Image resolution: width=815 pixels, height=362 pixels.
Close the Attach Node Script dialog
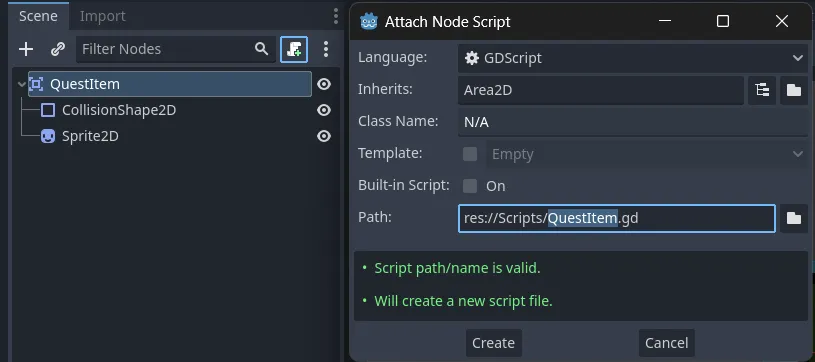click(782, 21)
